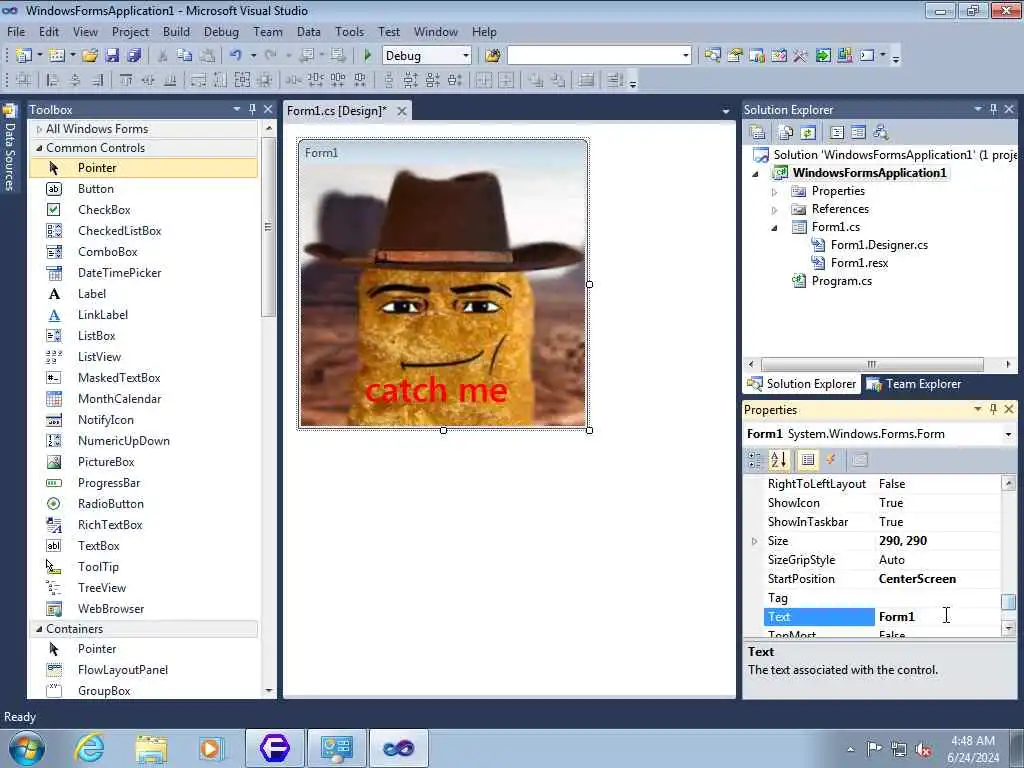Undo the last action
The height and width of the screenshot is (768, 1024).
click(236, 56)
